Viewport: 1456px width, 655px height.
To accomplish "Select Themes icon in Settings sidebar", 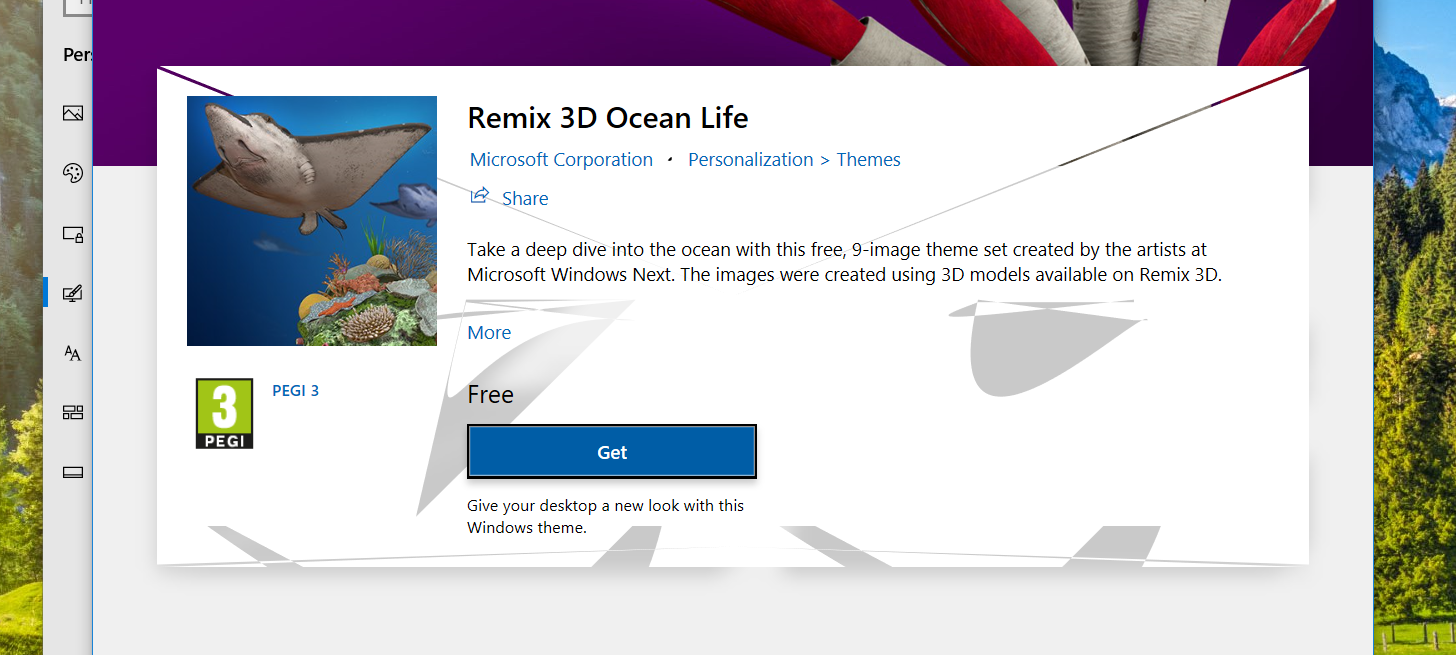I will pos(72,293).
